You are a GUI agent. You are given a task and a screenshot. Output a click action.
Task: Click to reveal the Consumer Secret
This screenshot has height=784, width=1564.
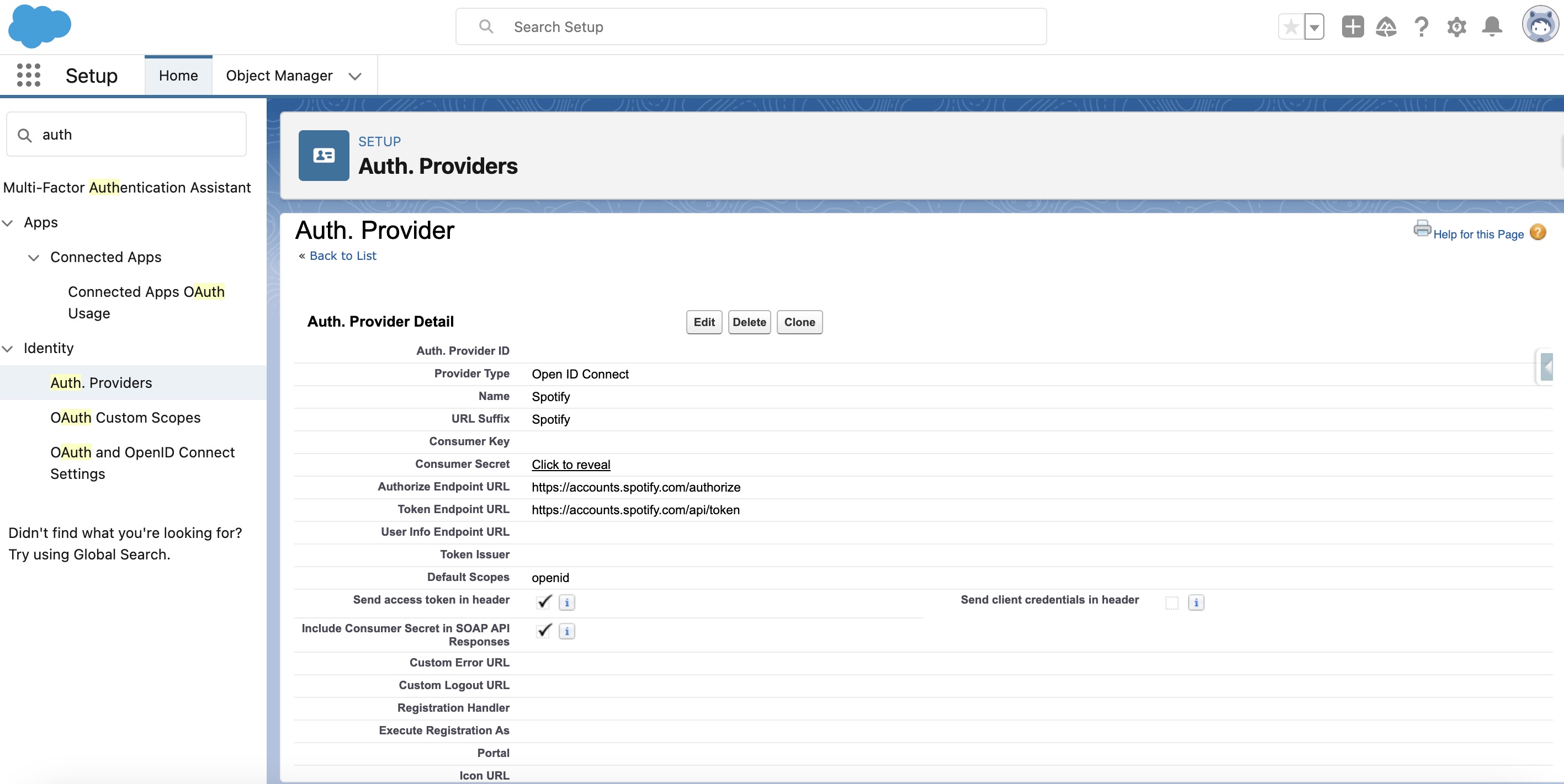coord(571,464)
